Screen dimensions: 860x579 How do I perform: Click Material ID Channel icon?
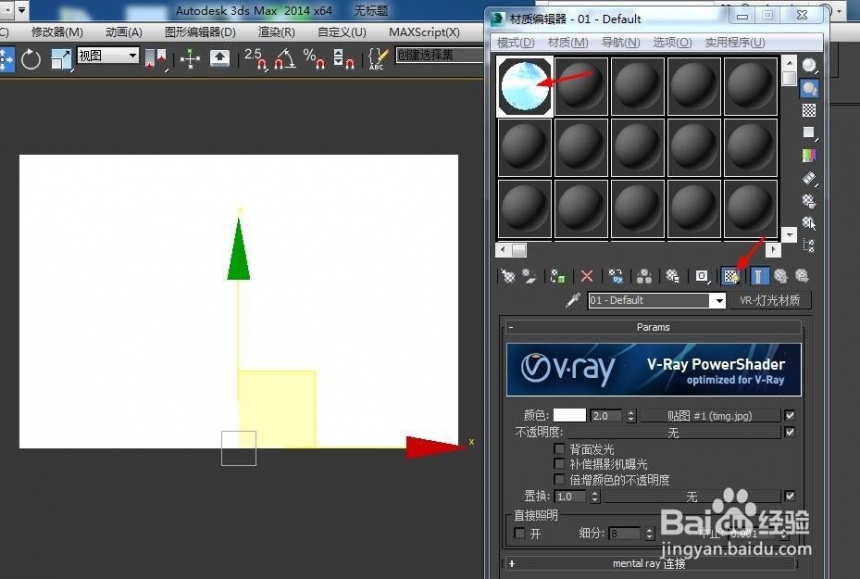point(701,276)
